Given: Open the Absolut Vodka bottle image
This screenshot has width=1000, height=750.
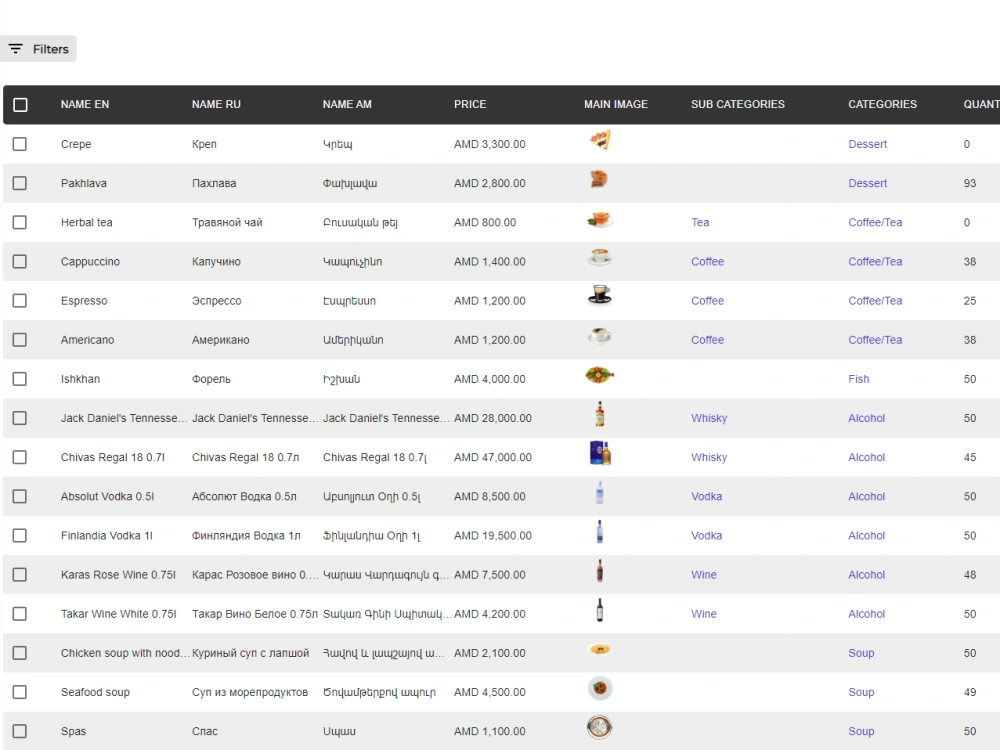Looking at the screenshot, I should [599, 492].
